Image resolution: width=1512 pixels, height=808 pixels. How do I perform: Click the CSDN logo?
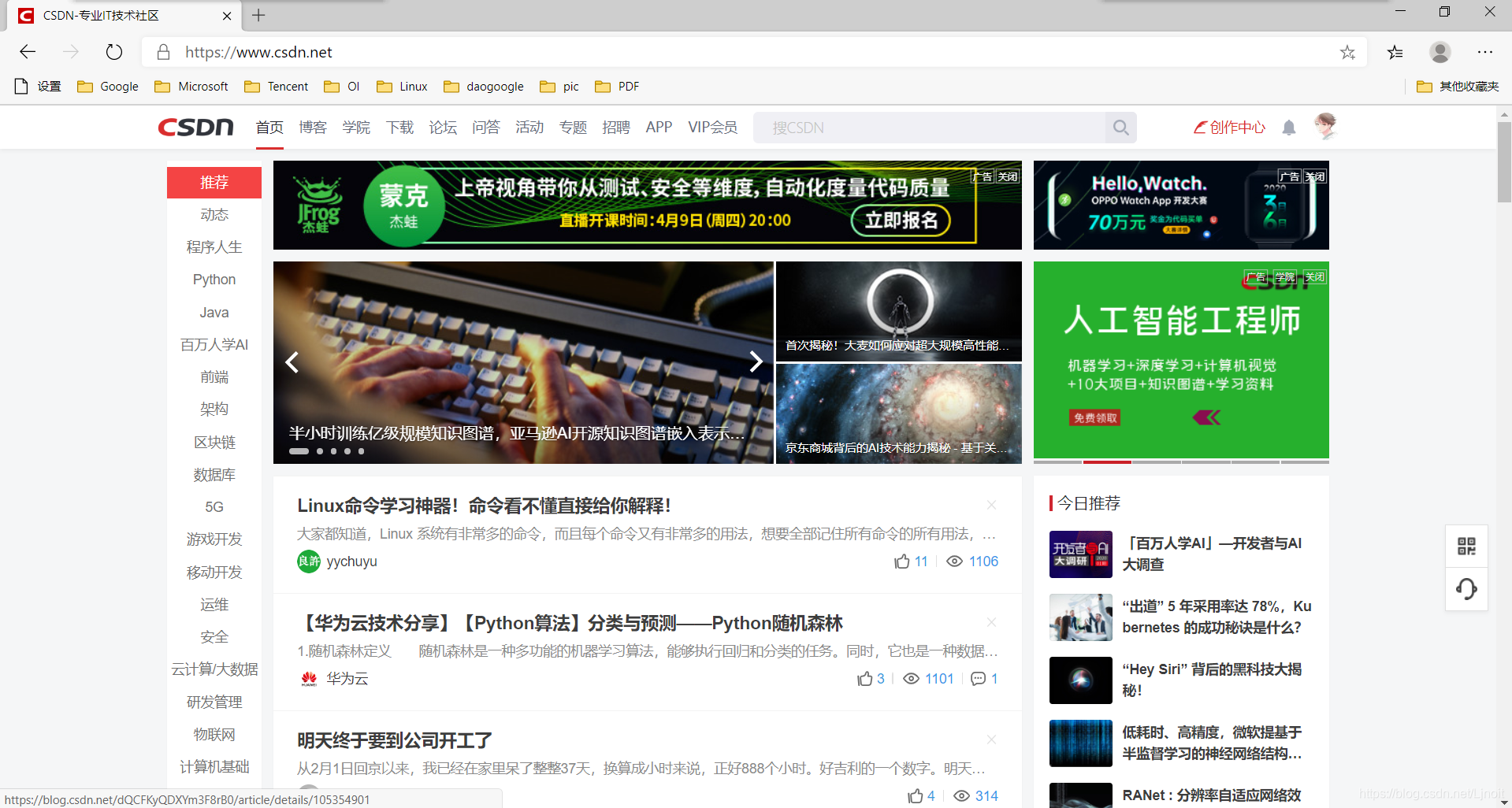tap(195, 127)
